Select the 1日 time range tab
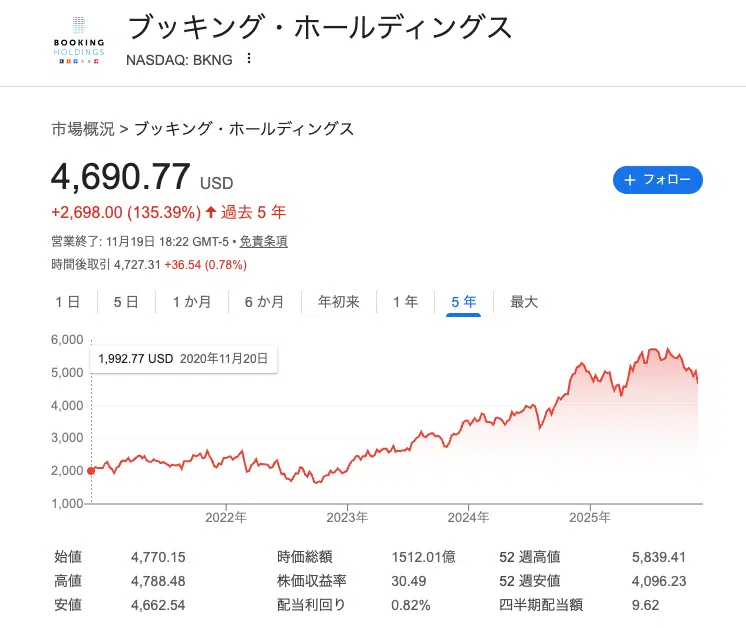Image resolution: width=746 pixels, height=628 pixels. (x=67, y=302)
